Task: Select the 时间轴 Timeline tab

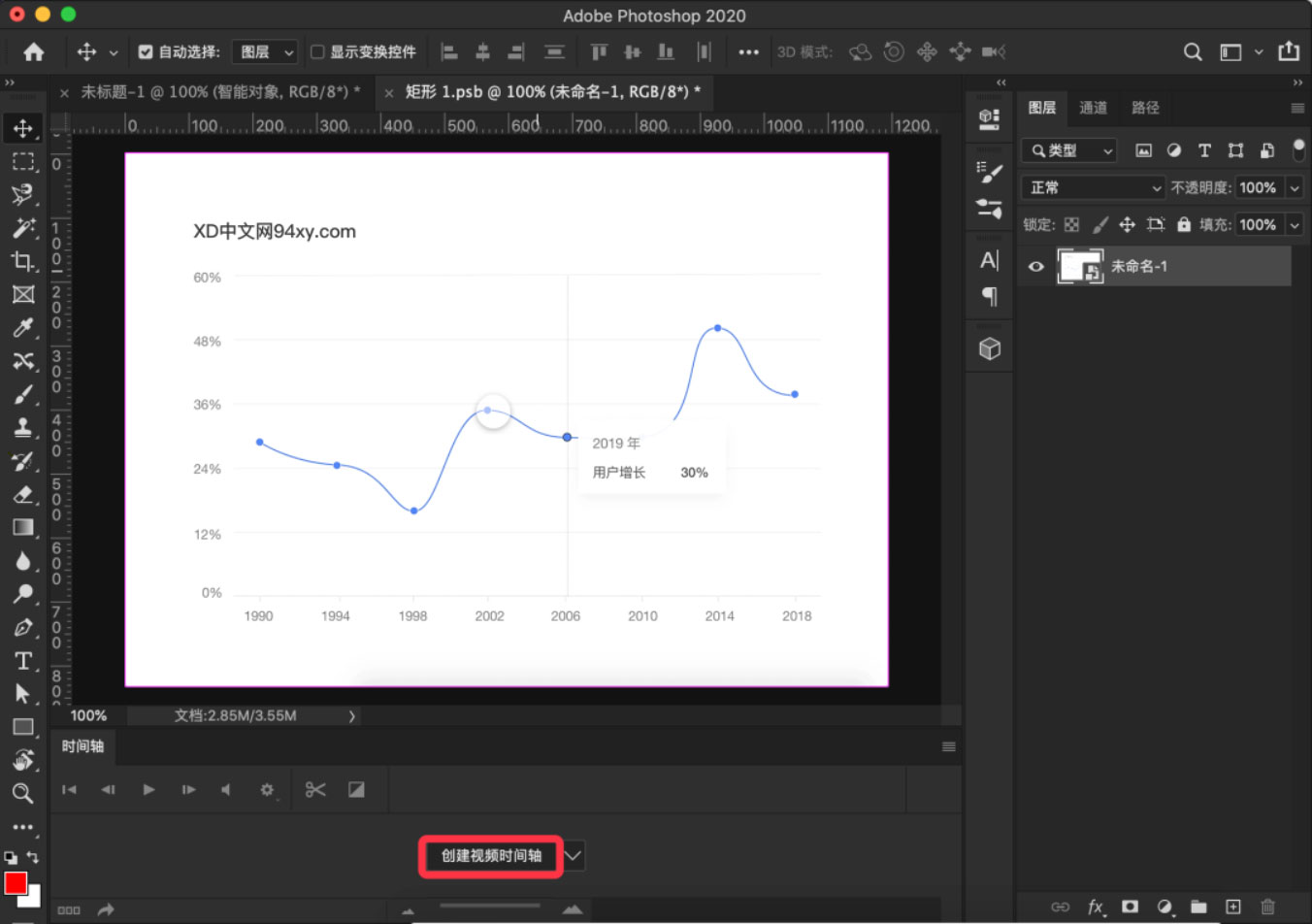Action: (x=82, y=746)
